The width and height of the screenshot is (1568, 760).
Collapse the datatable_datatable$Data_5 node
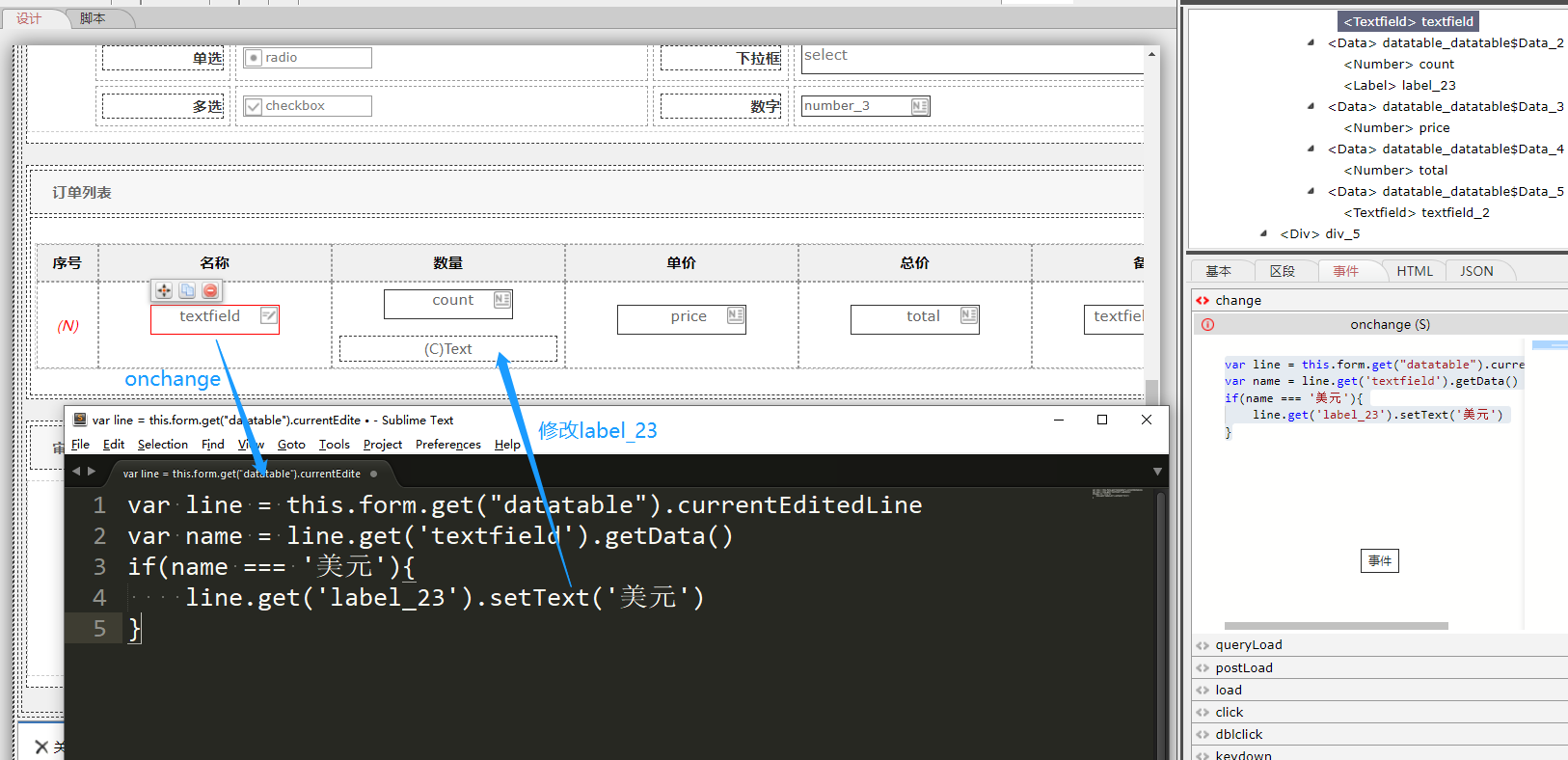(x=1311, y=191)
